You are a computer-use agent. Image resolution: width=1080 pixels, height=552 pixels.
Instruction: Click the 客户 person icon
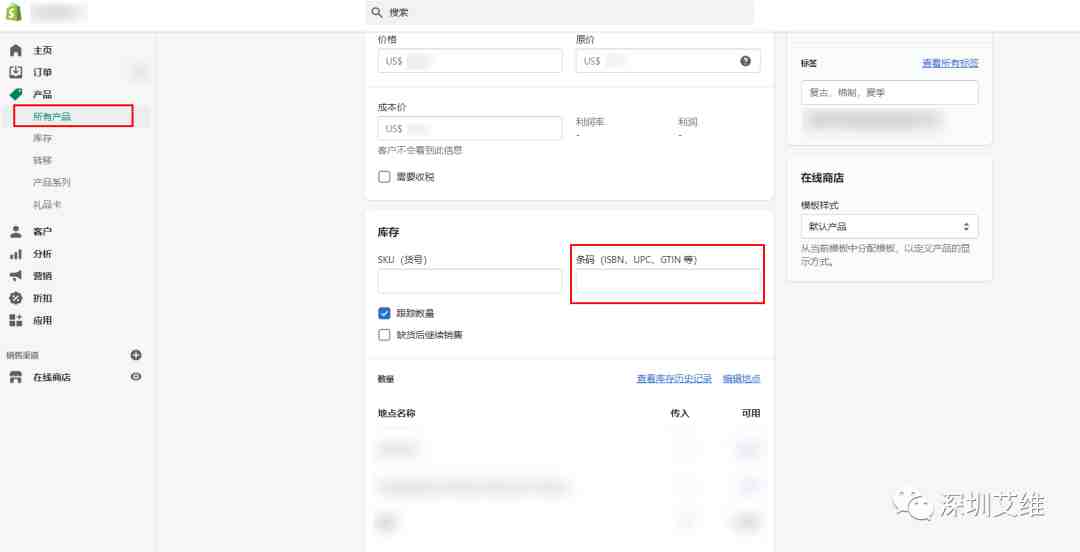coord(16,232)
